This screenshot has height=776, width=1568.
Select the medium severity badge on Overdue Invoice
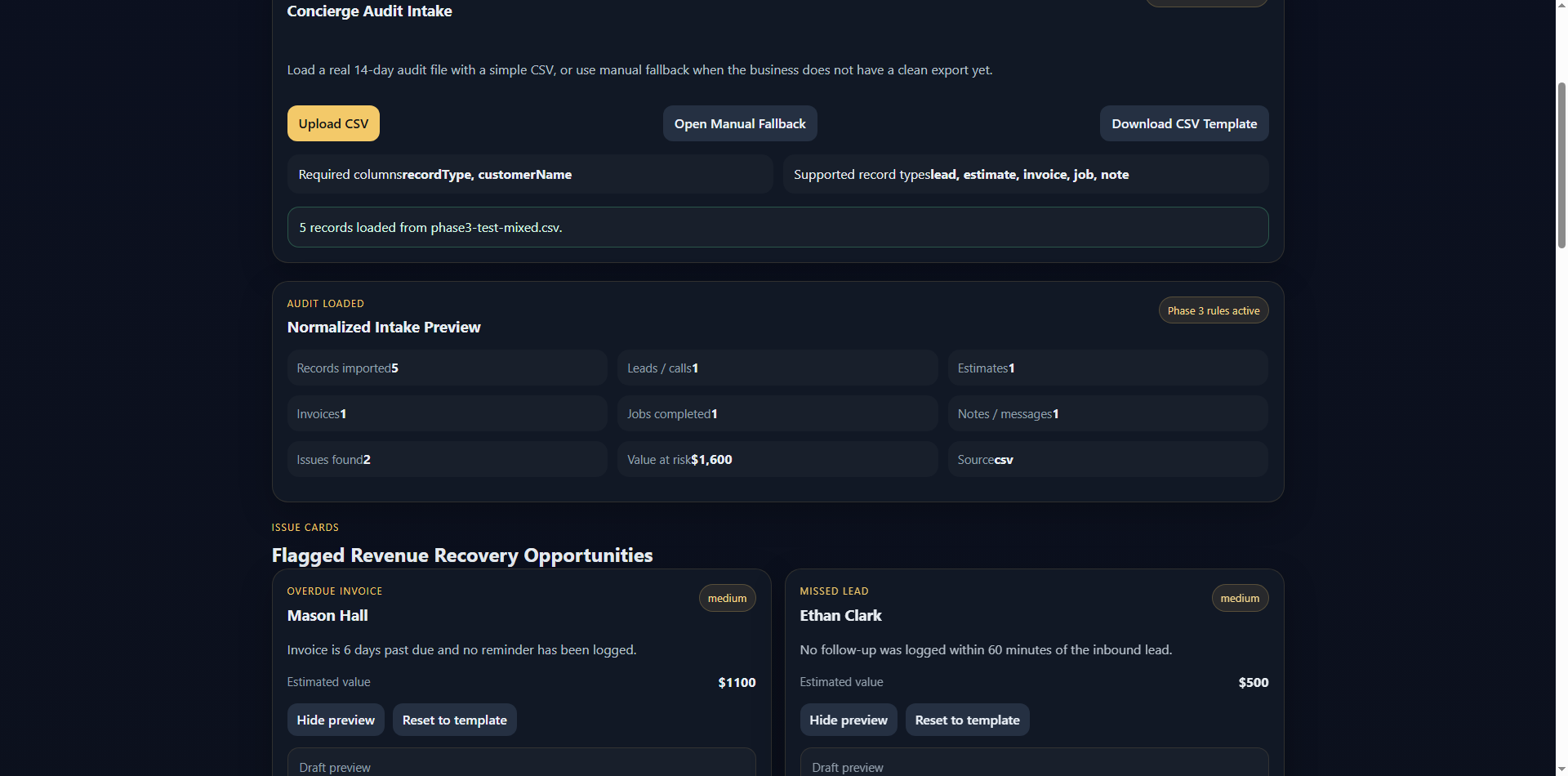(726, 597)
